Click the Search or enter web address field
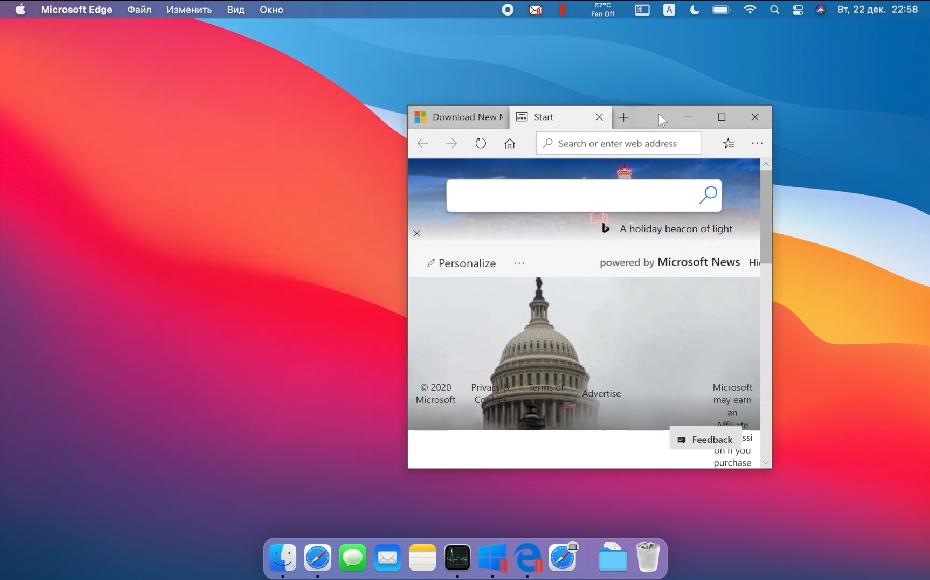 pos(620,144)
